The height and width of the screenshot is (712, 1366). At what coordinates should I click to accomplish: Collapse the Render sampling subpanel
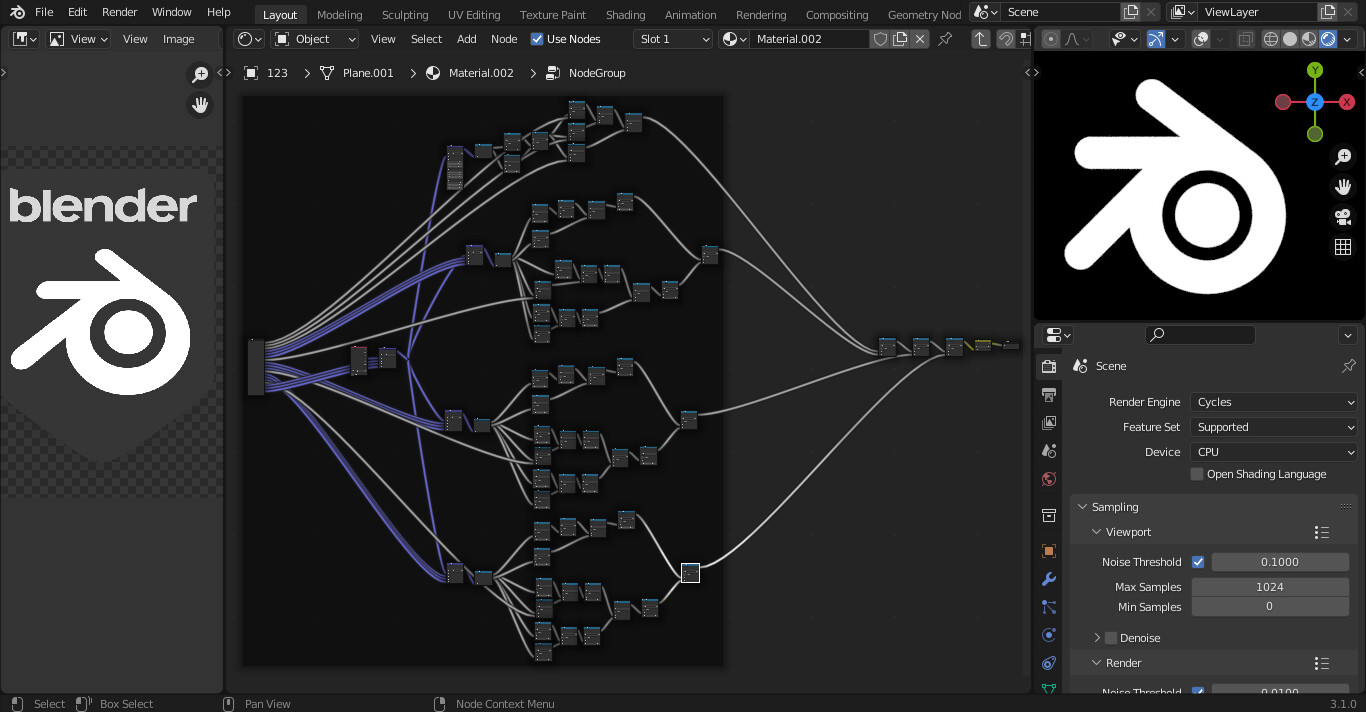click(1097, 663)
